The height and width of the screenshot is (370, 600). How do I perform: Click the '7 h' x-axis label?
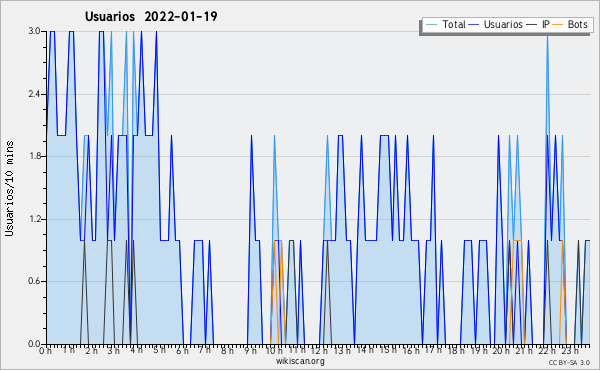click(205, 350)
